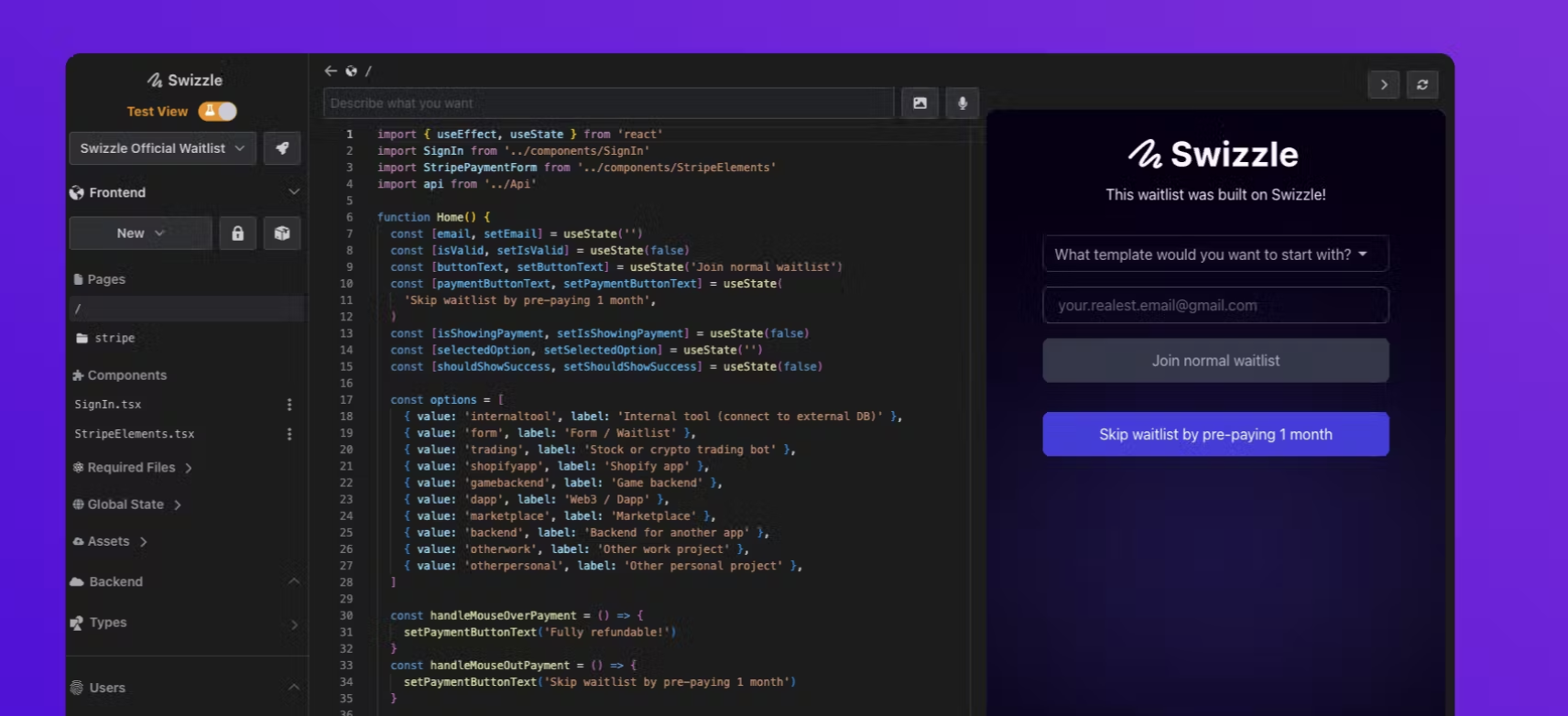This screenshot has width=1568, height=716.
Task: Click the Pages file icon
Action: click(78, 279)
